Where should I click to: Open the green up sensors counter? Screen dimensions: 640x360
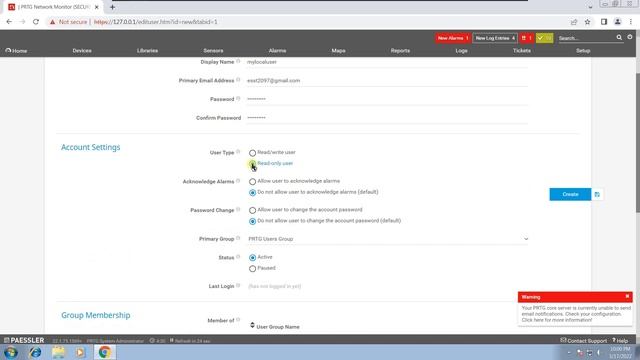544,38
